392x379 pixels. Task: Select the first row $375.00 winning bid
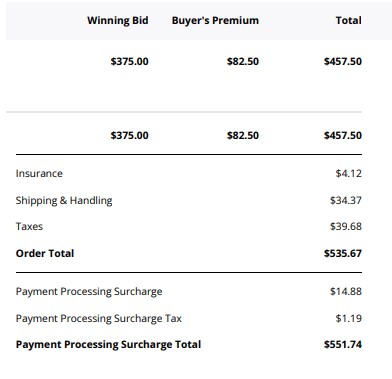130,61
